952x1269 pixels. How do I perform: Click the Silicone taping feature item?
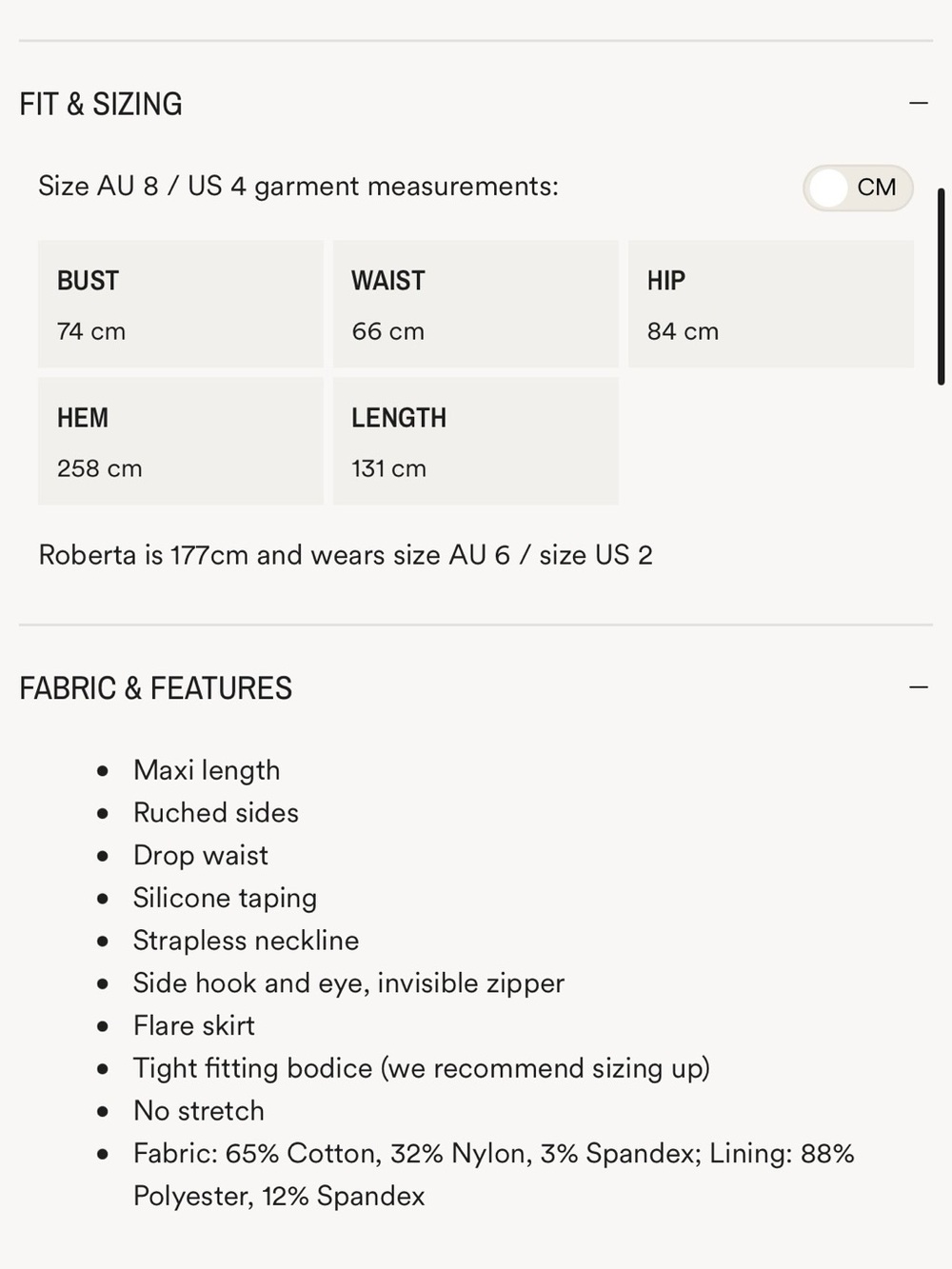click(225, 898)
